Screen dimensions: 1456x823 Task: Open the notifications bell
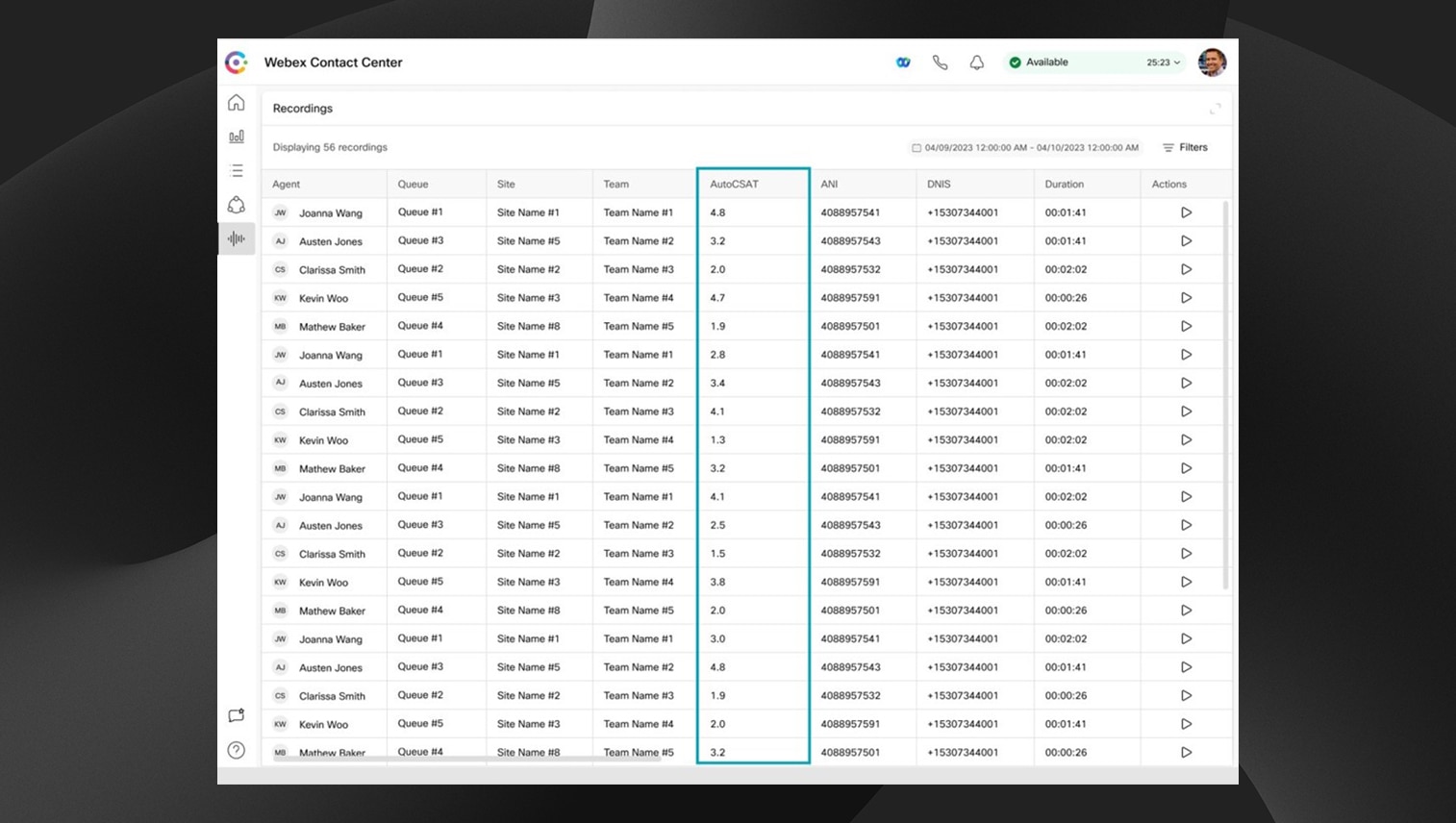976,62
